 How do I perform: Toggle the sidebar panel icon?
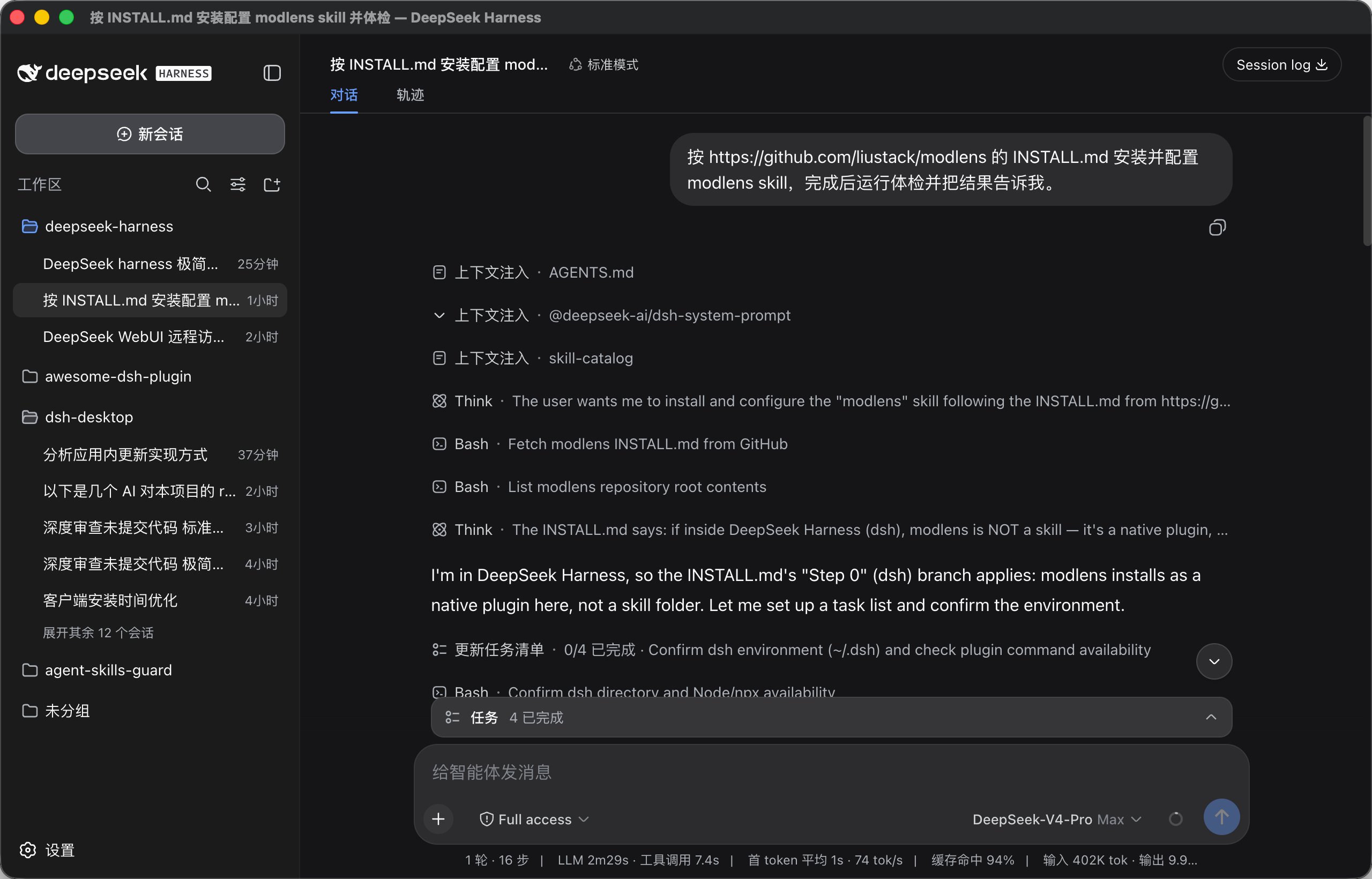(272, 73)
